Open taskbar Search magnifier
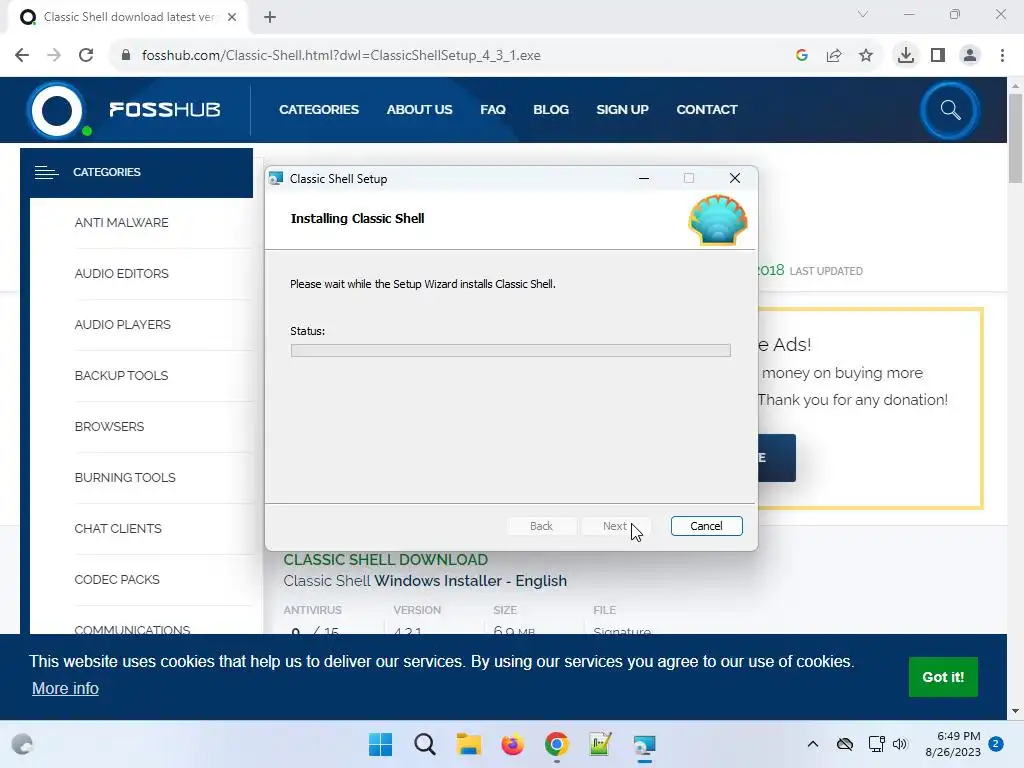Screen dimensions: 1024x768 click(x=424, y=744)
